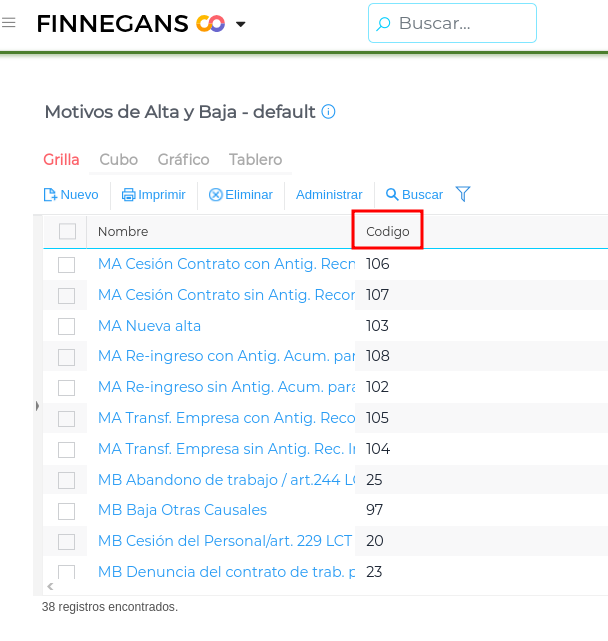Expand the left side panel arrow

pyautogui.click(x=37, y=406)
